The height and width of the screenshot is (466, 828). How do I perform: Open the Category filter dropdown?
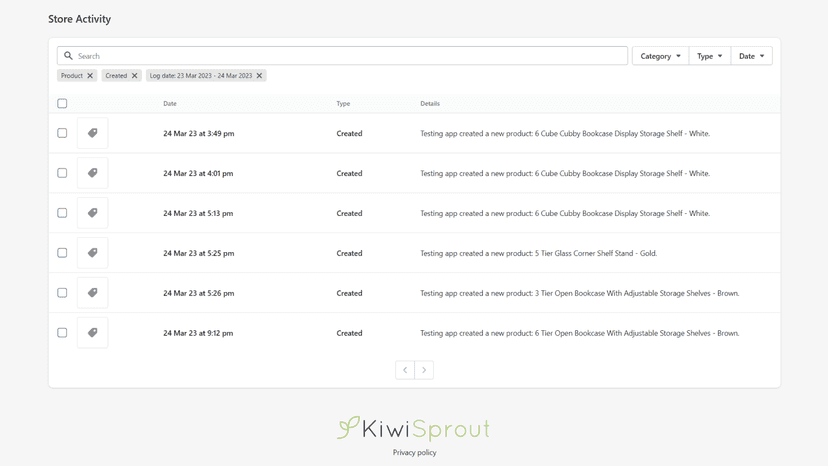coord(661,56)
